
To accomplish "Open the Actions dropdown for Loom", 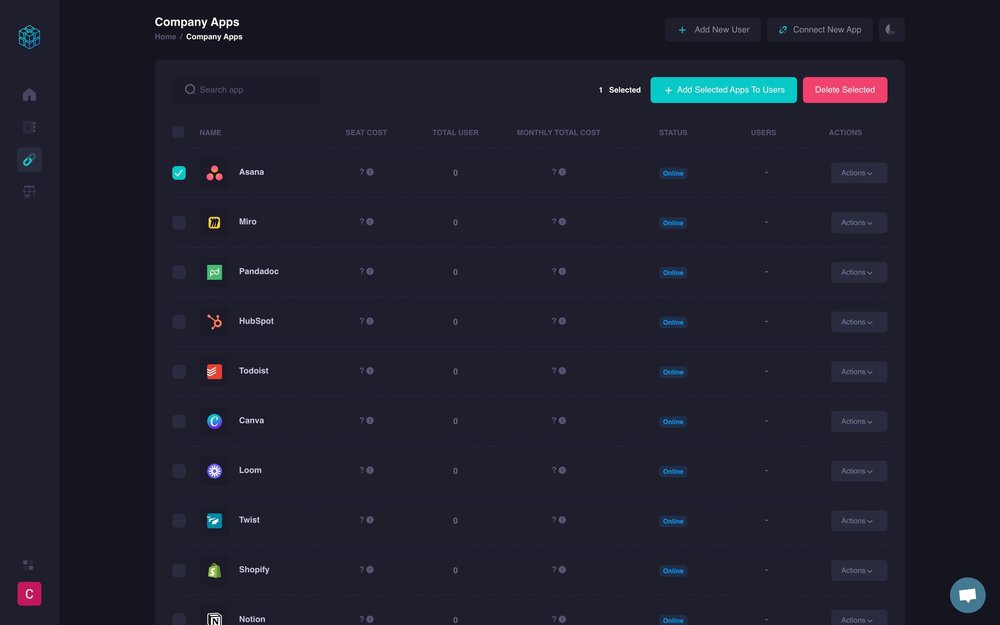I will (858, 470).
